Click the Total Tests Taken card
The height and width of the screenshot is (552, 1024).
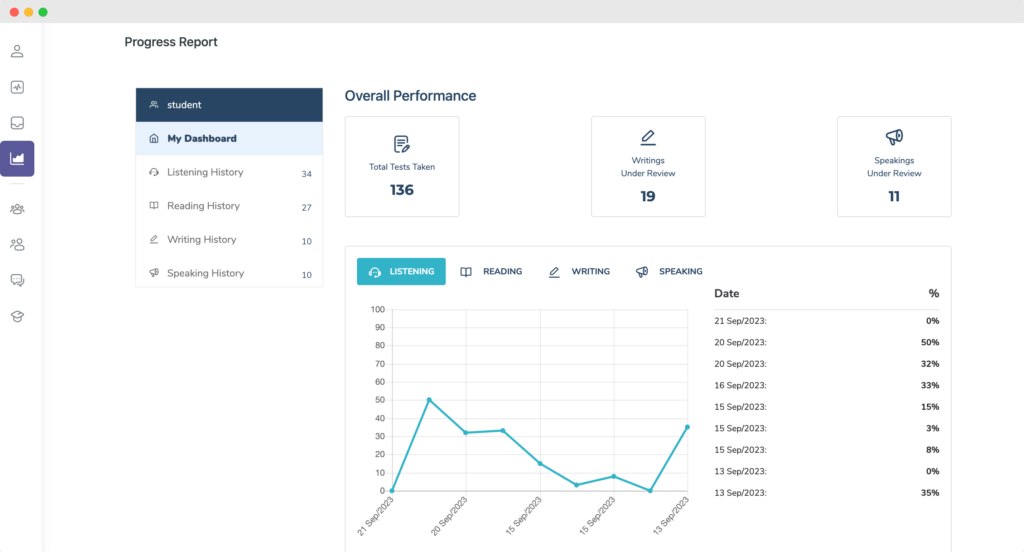(402, 166)
